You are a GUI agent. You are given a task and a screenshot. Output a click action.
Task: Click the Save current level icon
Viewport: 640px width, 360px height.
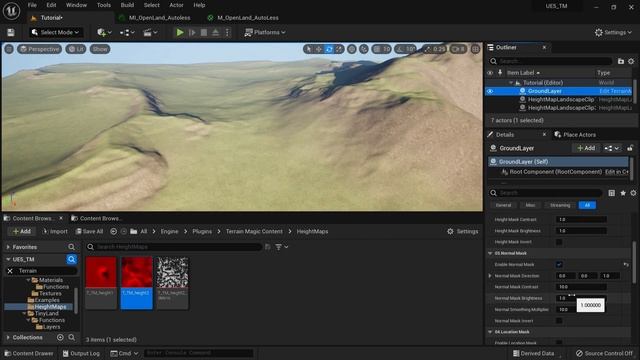pyautogui.click(x=11, y=32)
